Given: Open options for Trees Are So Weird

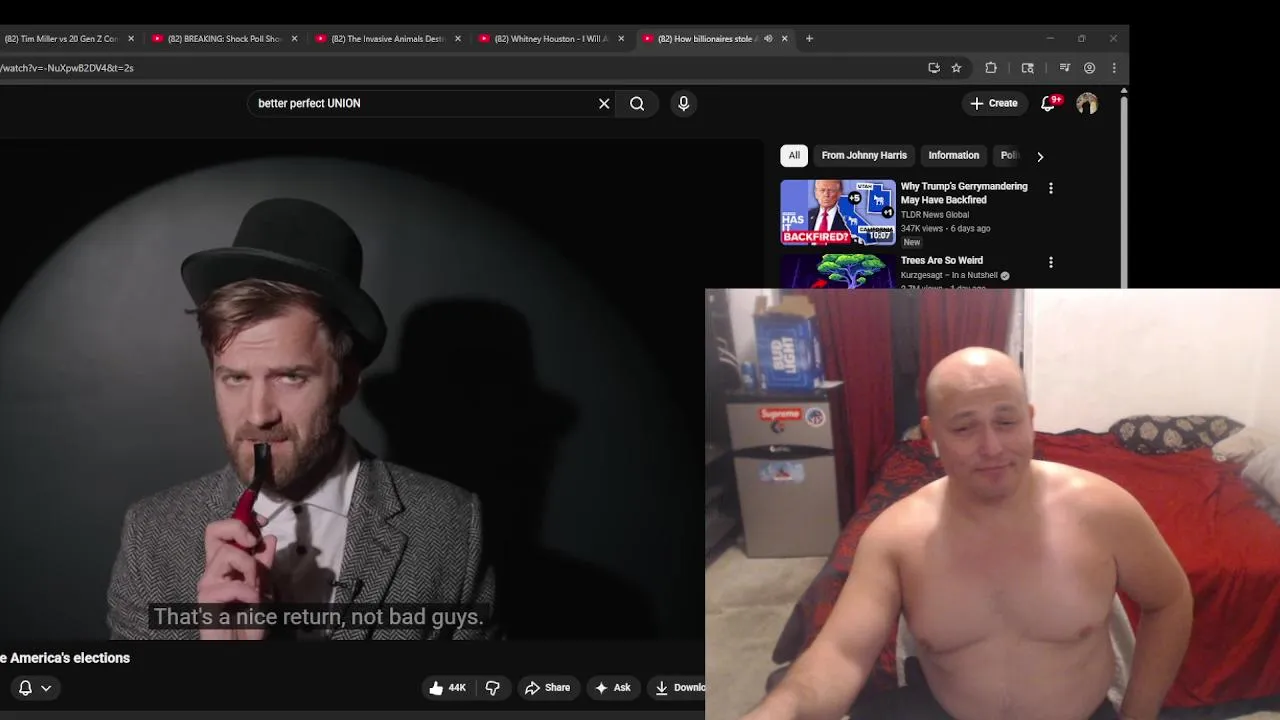Looking at the screenshot, I should click(1050, 262).
